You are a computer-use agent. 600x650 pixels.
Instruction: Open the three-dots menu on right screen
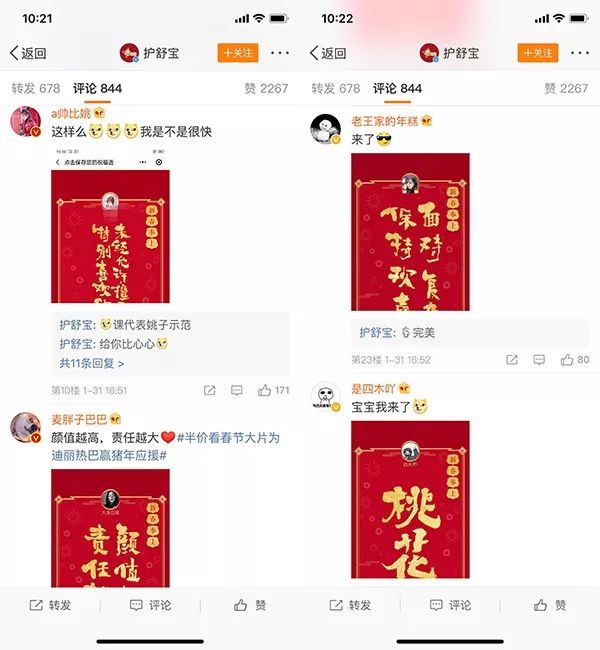coord(580,53)
